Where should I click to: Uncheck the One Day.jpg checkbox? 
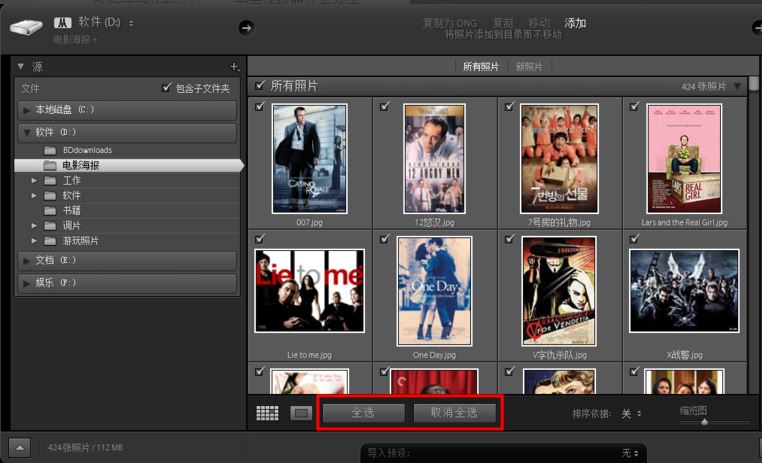(385, 238)
